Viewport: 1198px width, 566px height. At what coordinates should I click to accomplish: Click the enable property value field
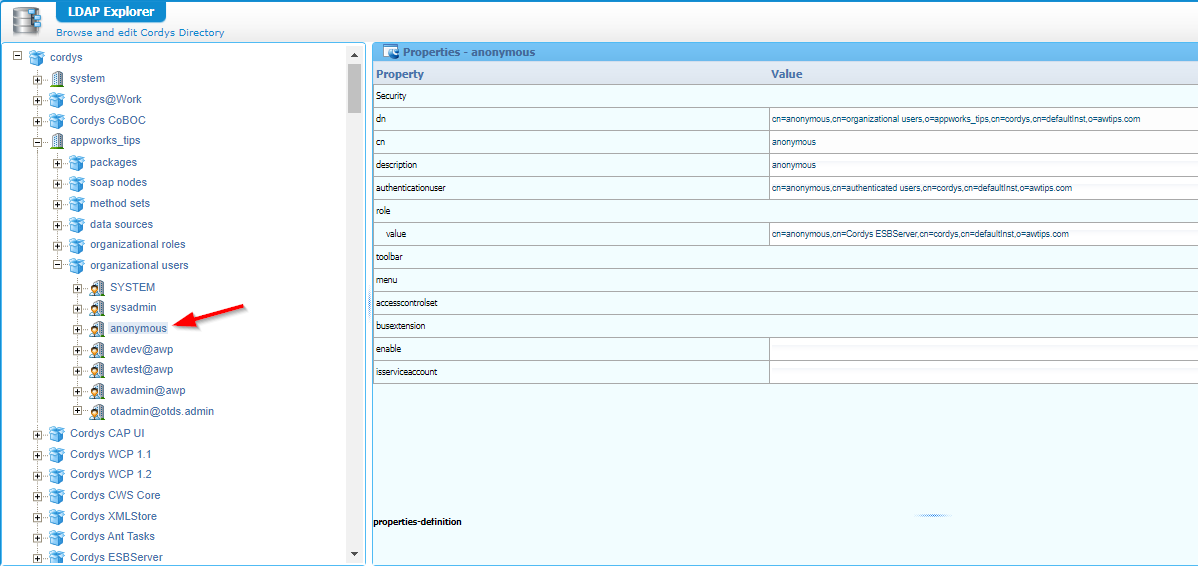pyautogui.click(x=983, y=349)
